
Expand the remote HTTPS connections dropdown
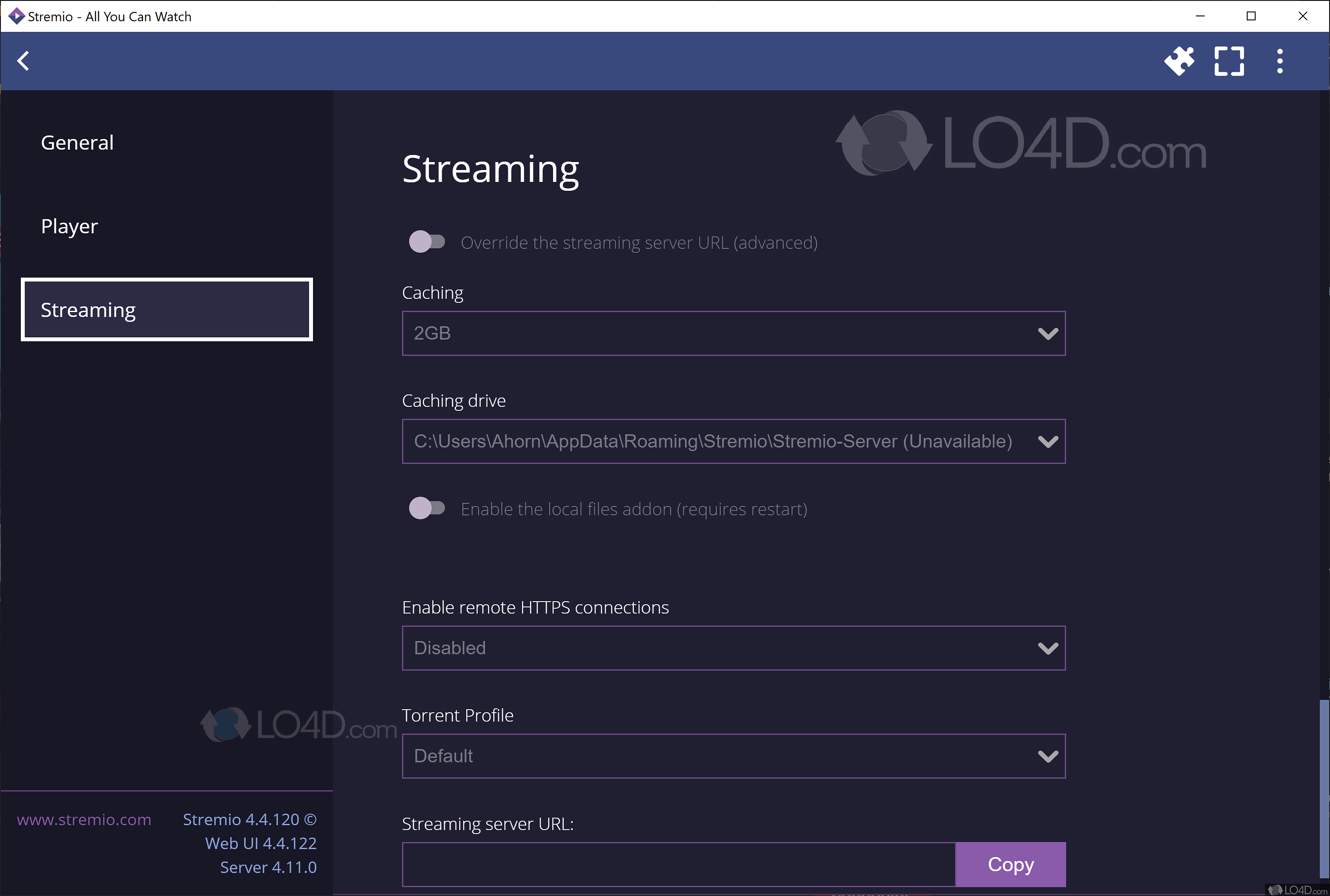pyautogui.click(x=733, y=648)
